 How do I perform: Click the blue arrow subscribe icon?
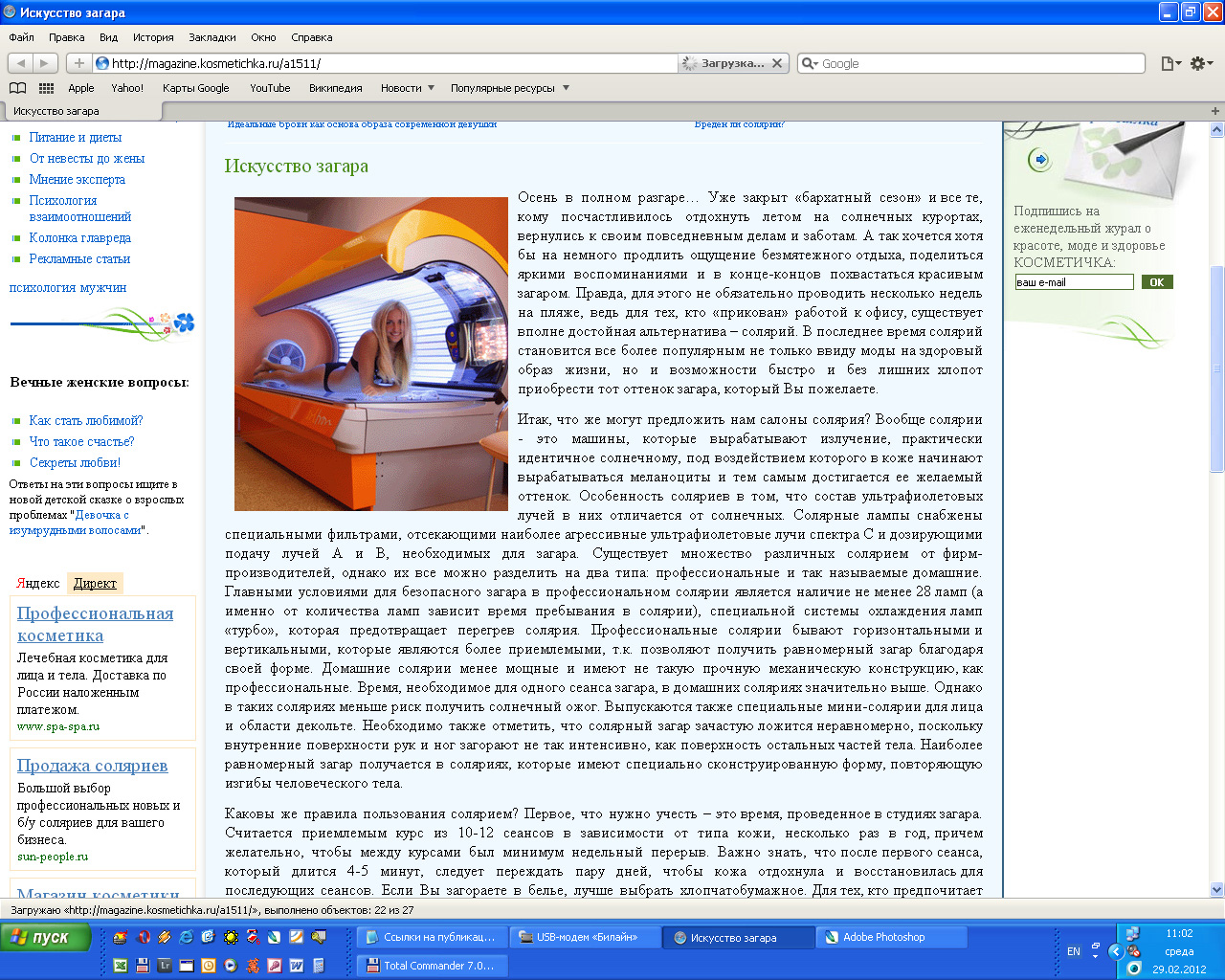tap(1040, 160)
